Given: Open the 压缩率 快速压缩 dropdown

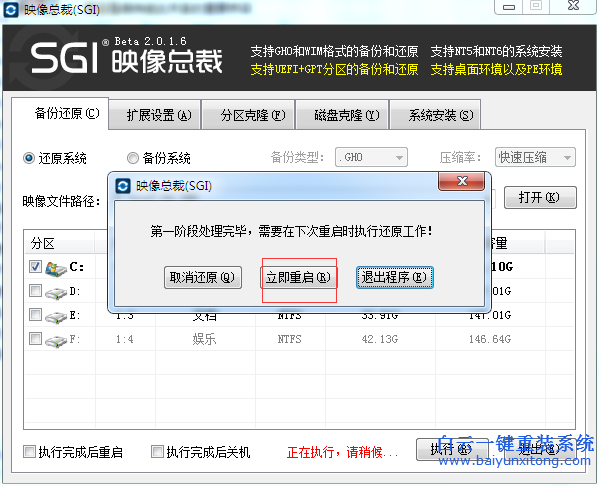Looking at the screenshot, I should (535, 157).
